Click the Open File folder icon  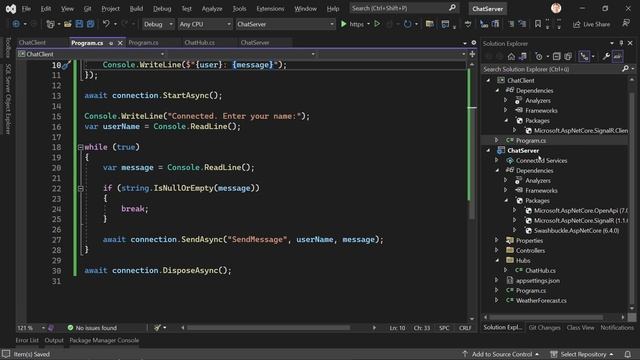pos(68,24)
